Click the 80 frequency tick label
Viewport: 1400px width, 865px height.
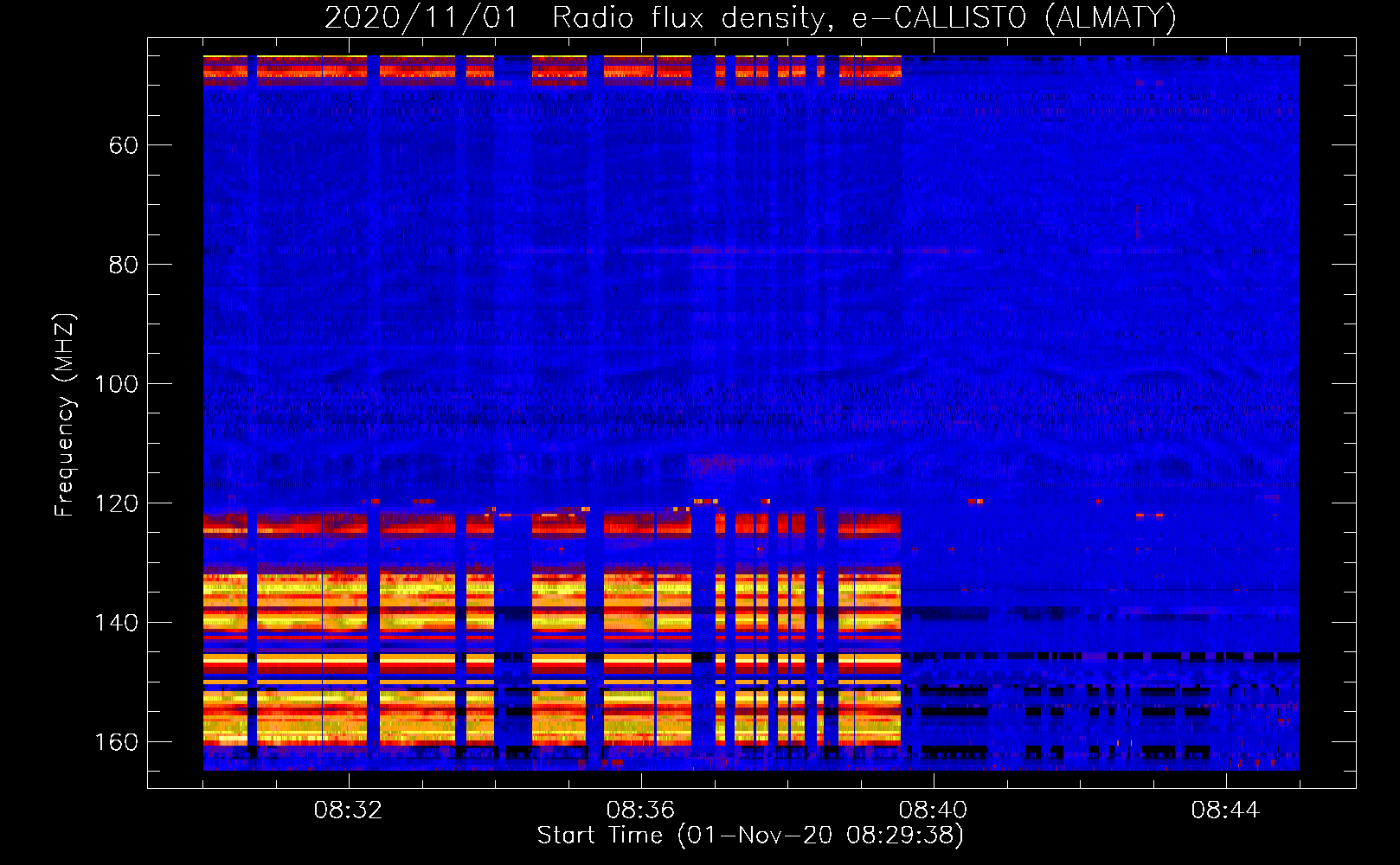point(124,265)
